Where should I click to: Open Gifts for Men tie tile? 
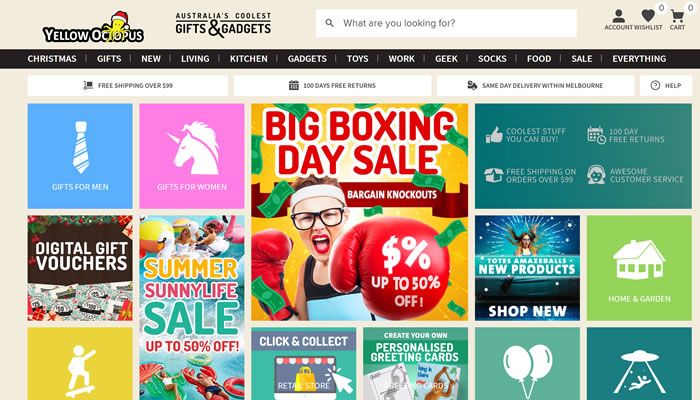click(80, 156)
